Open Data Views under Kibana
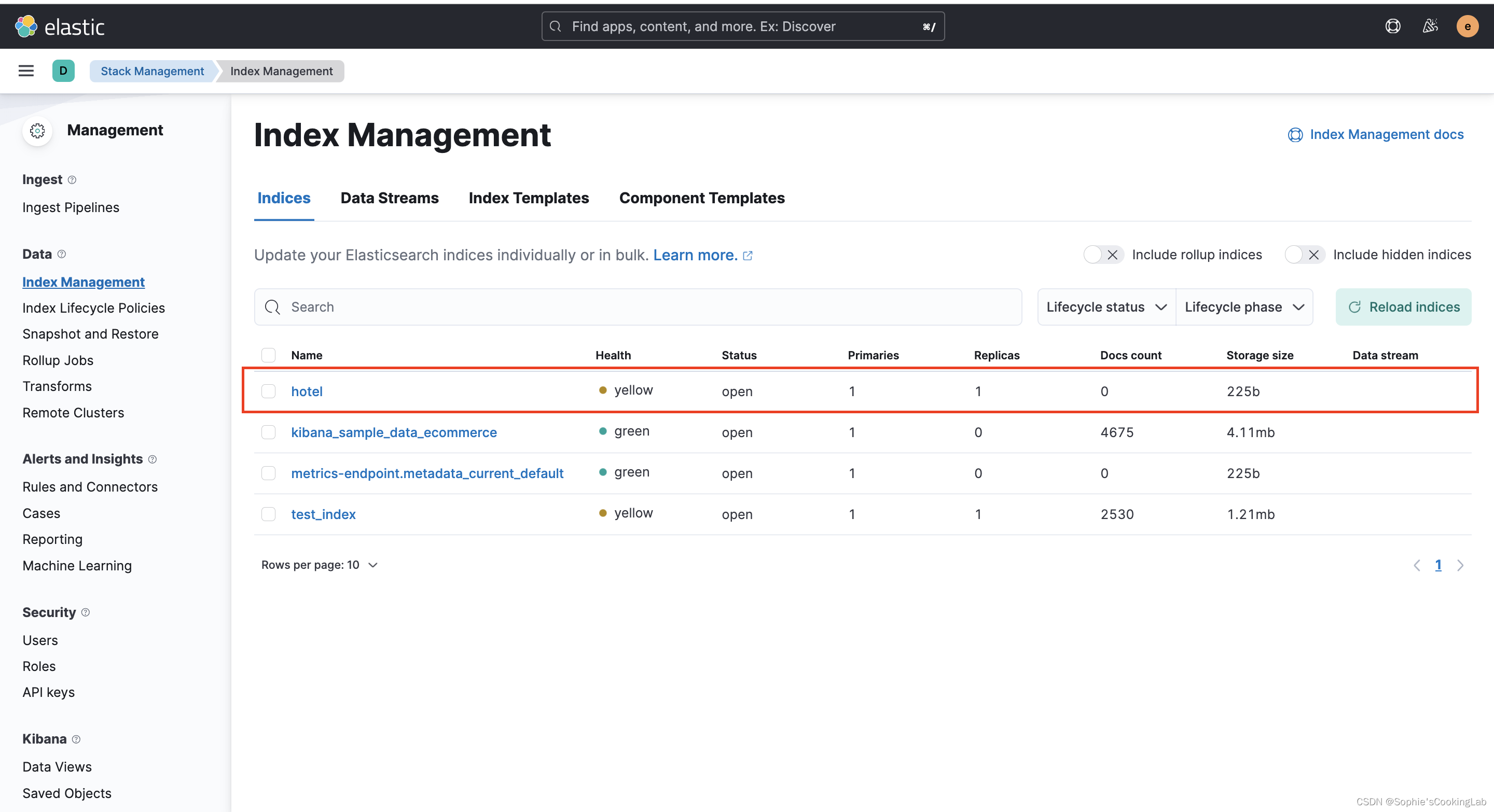Viewport: 1494px width, 812px height. click(57, 767)
